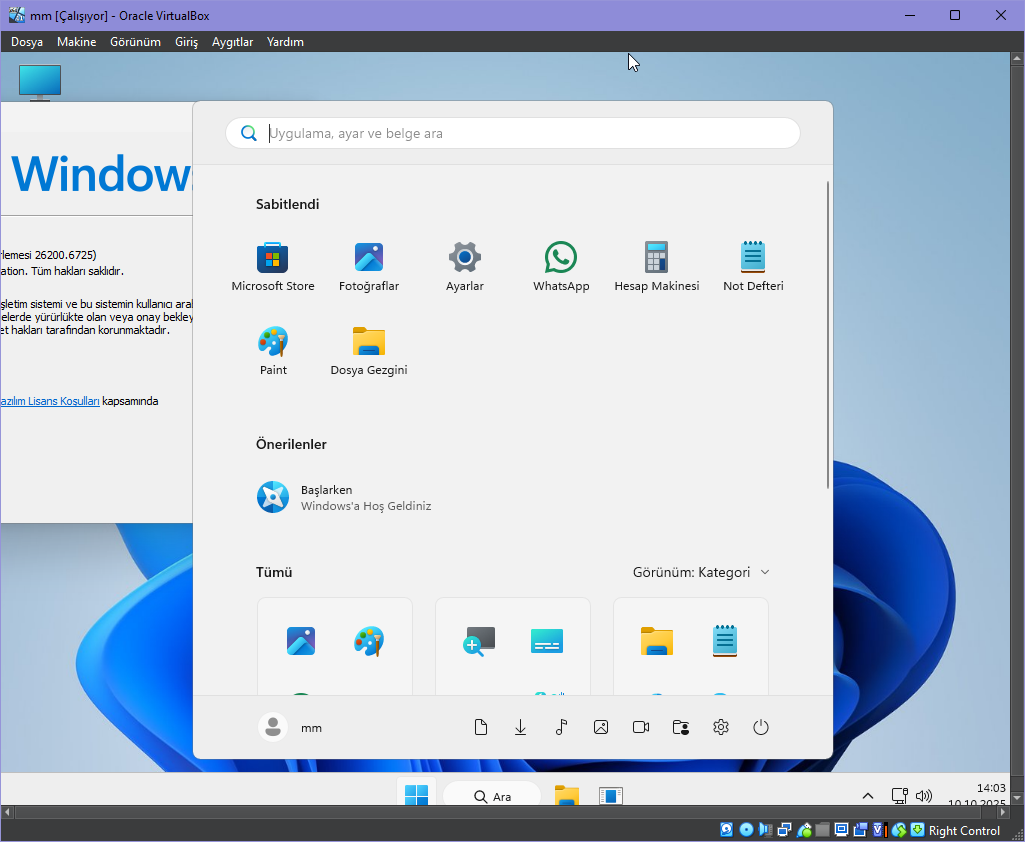
Task: Open Magnifier icon in the Tümü category card
Action: click(x=479, y=641)
